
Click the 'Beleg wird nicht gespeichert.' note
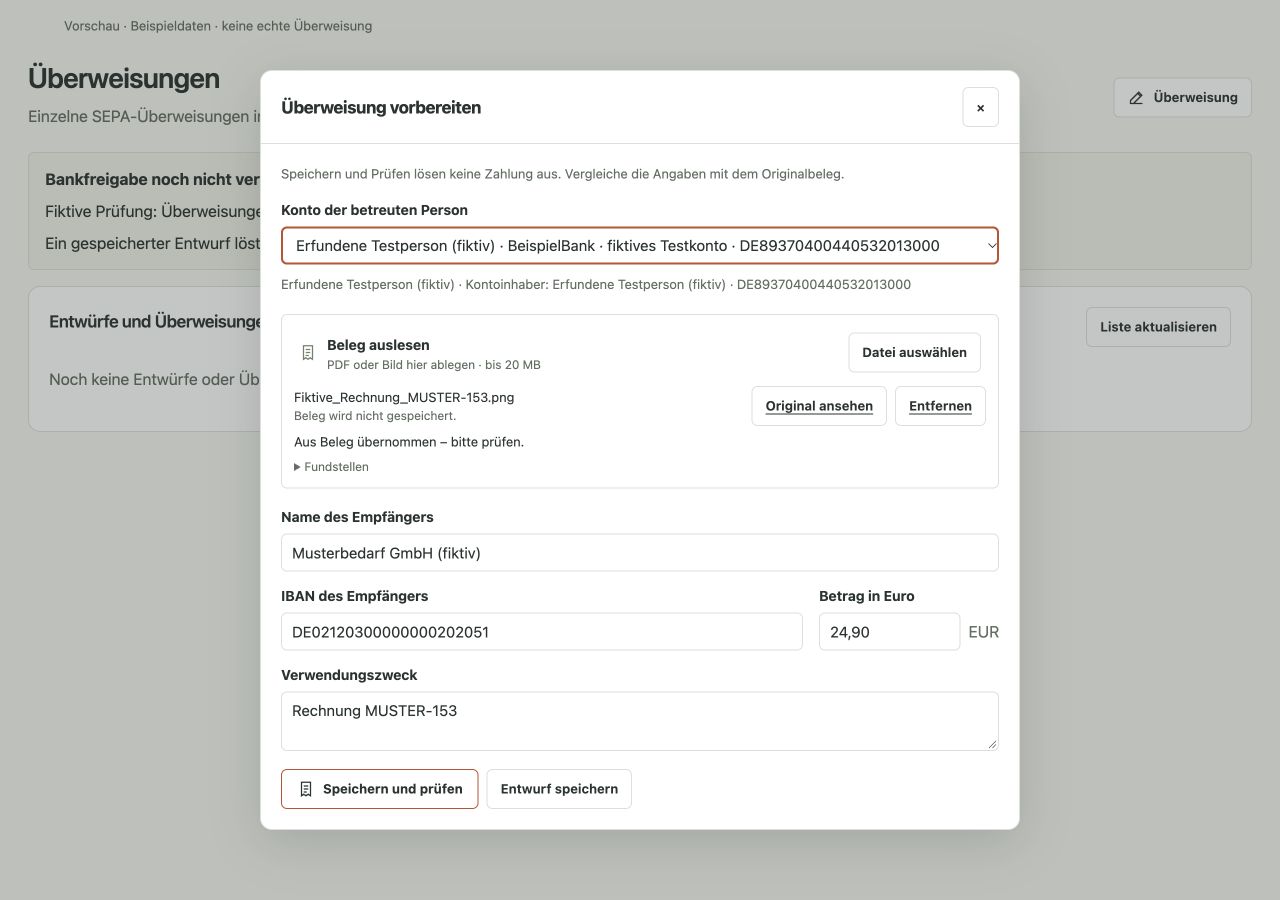pyautogui.click(x=375, y=416)
